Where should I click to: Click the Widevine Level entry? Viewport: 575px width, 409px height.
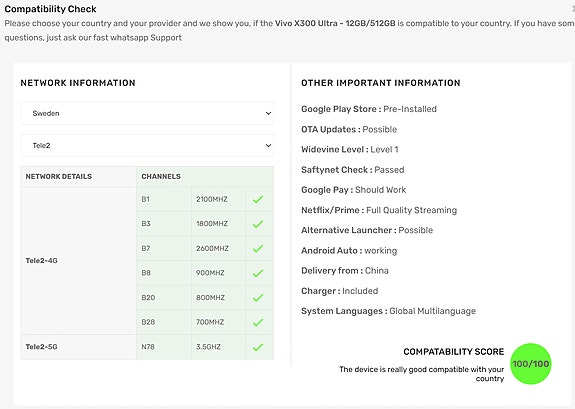tap(350, 149)
